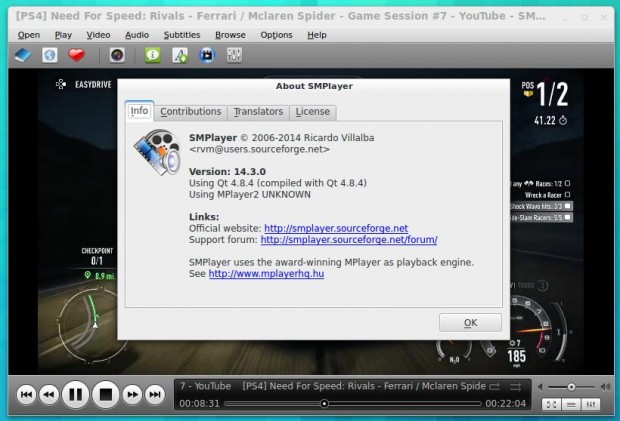Open the Subtitles menu

(x=182, y=35)
